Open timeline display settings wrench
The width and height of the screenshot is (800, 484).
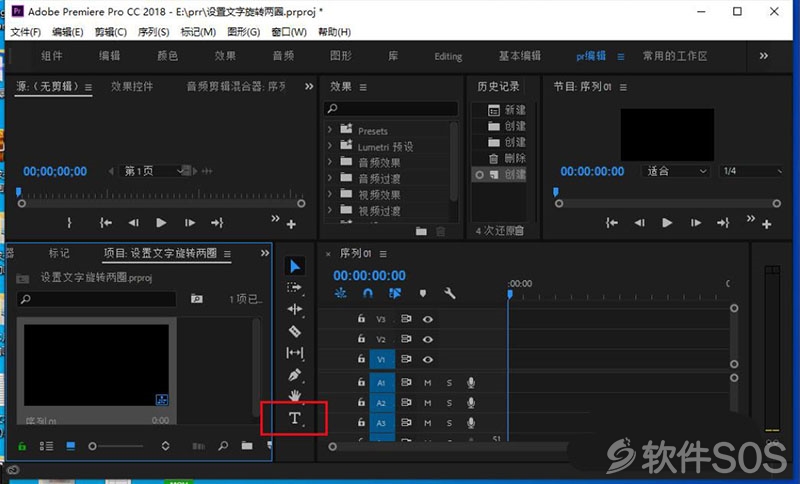point(449,293)
